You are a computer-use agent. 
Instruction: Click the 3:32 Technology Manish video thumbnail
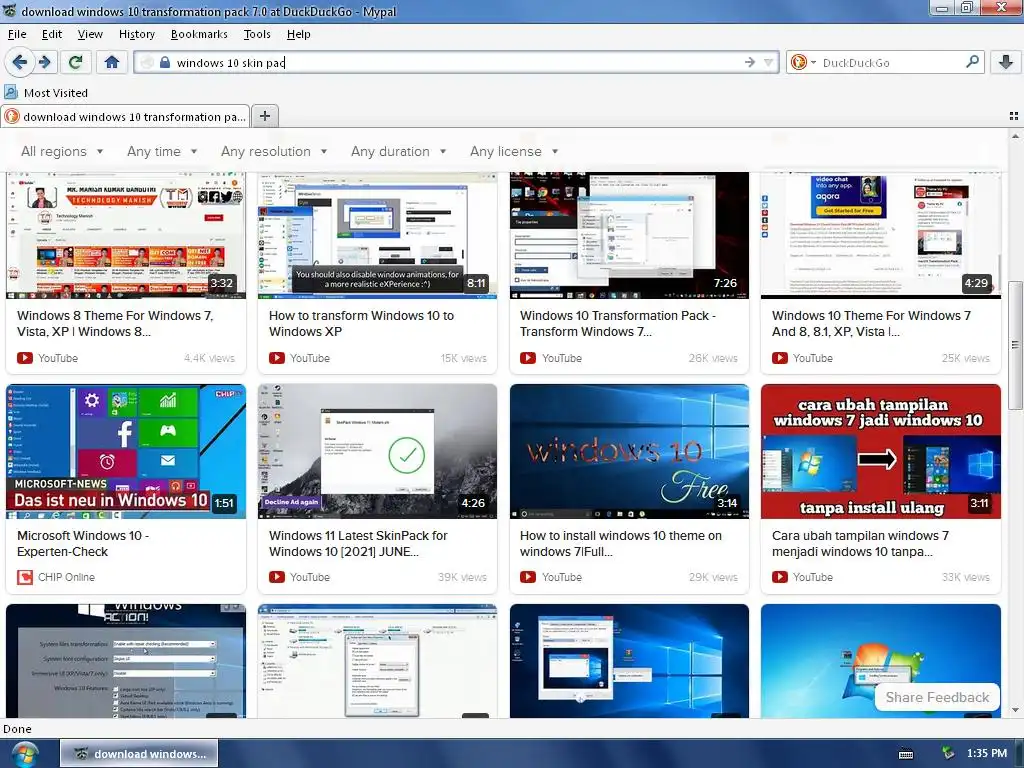tap(126, 235)
